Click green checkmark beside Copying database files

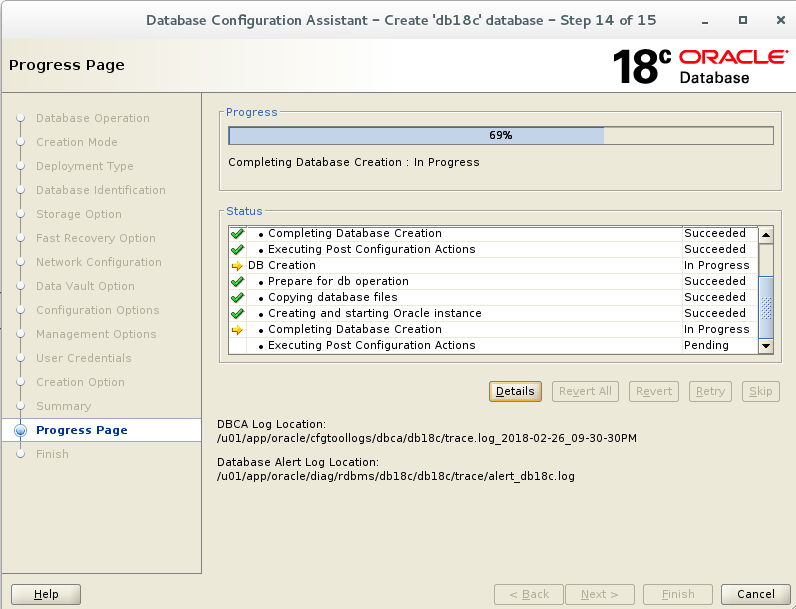(x=237, y=297)
